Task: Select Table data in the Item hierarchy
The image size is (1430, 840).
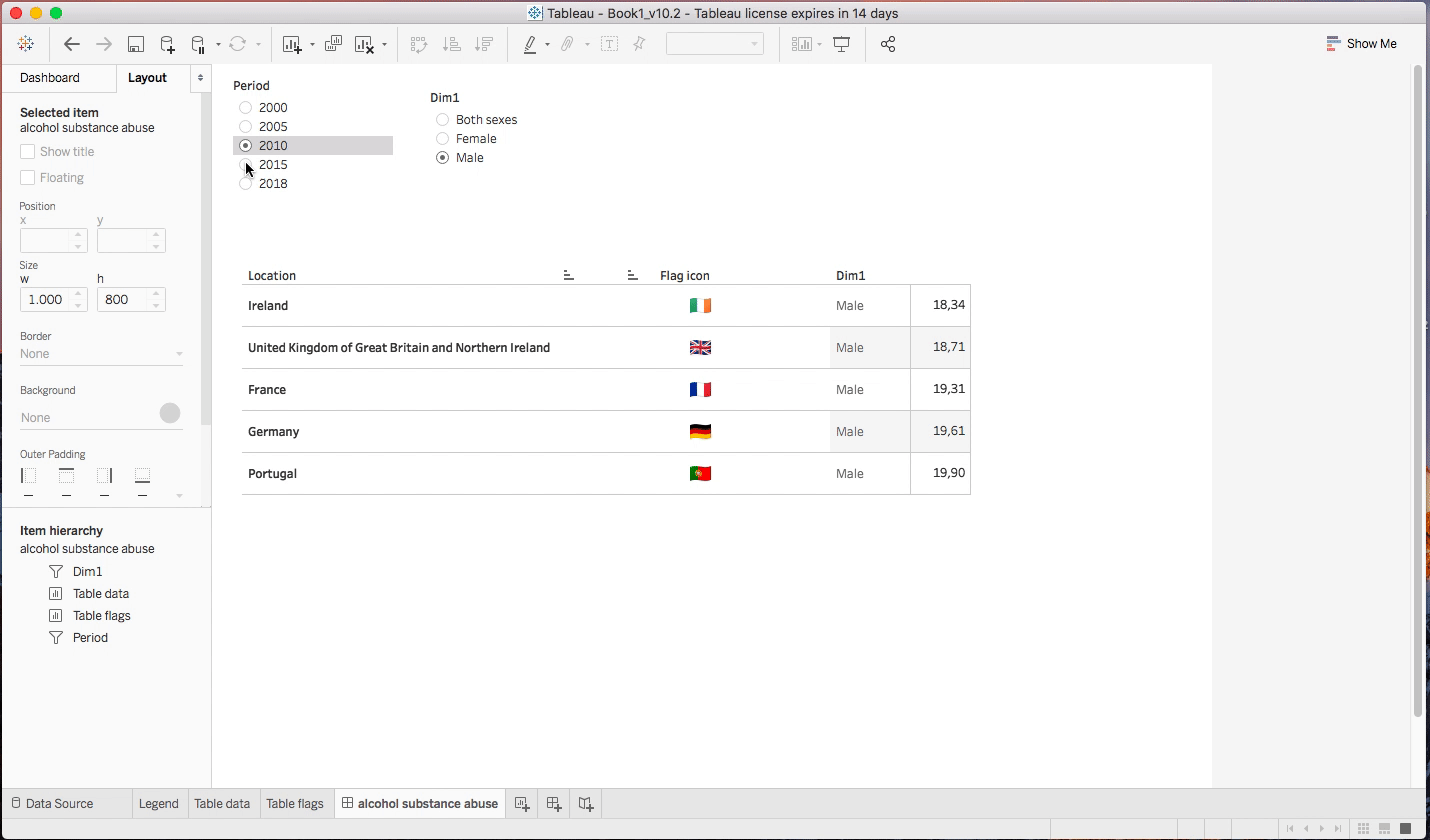Action: click(100, 593)
